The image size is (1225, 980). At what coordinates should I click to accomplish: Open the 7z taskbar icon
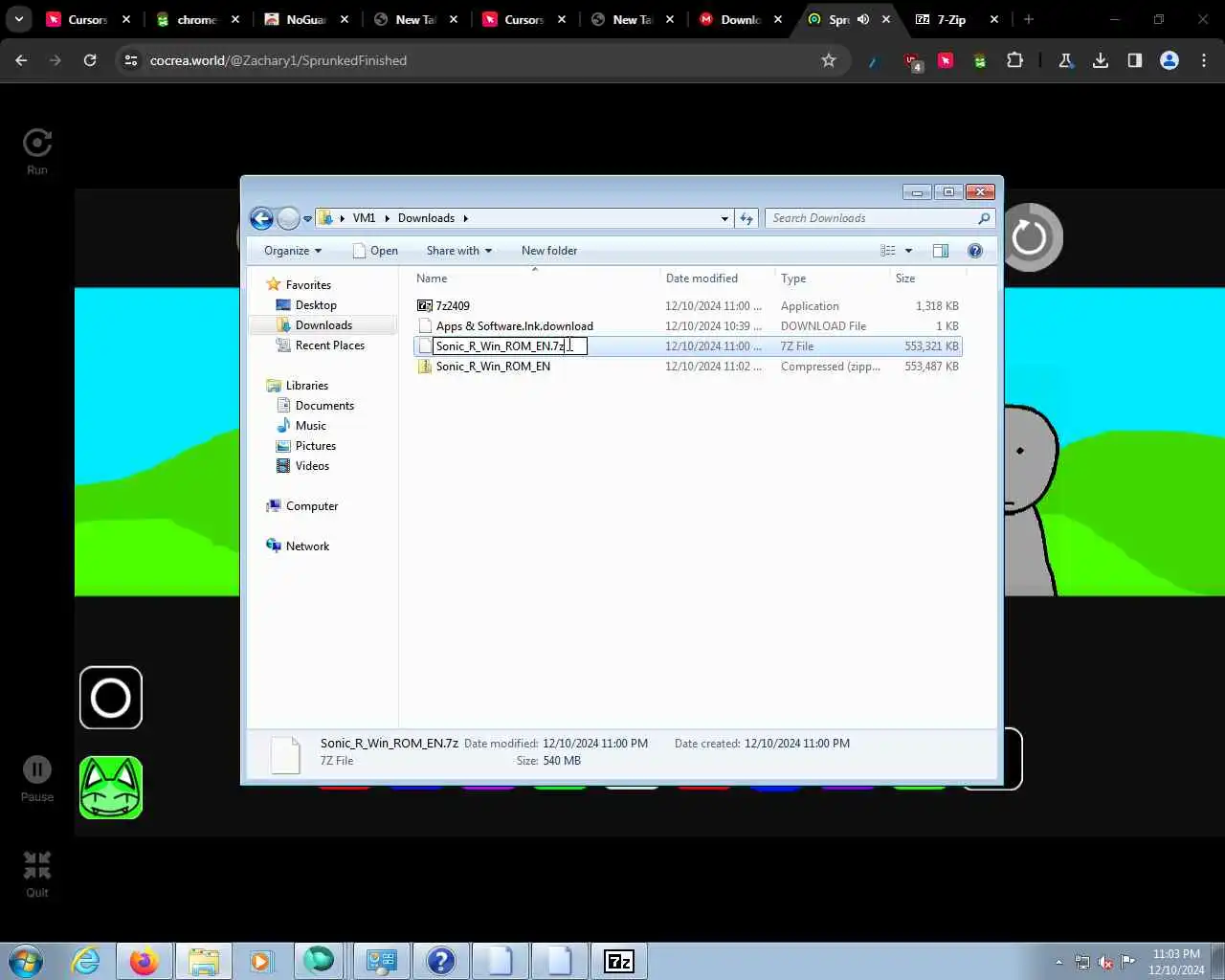(x=619, y=961)
